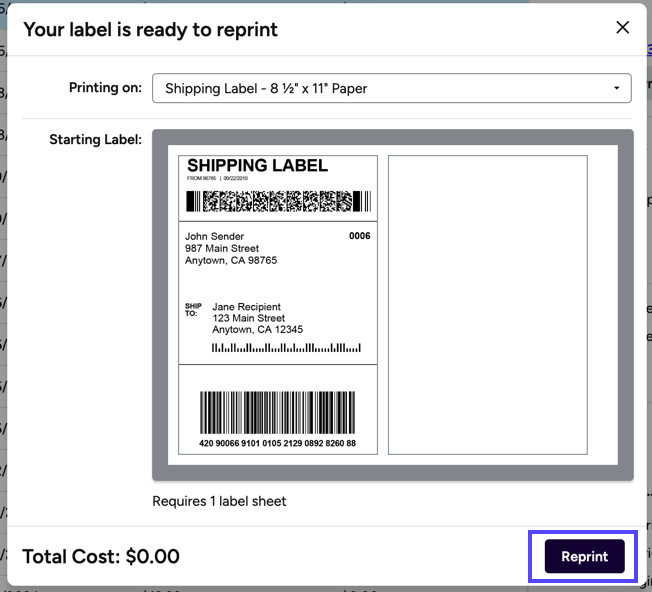
Task: Click John Sender return address in preview
Action: coord(230,248)
